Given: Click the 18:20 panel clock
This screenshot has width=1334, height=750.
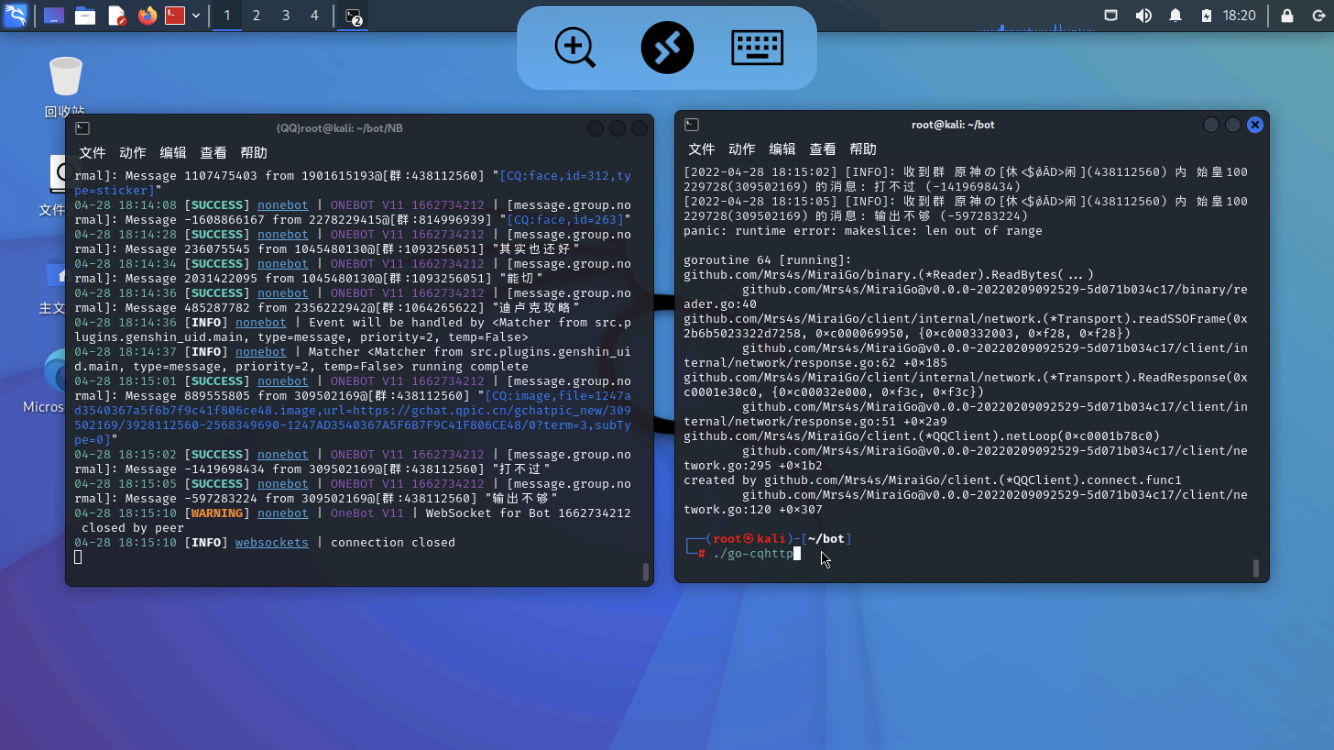Looking at the screenshot, I should point(1239,16).
